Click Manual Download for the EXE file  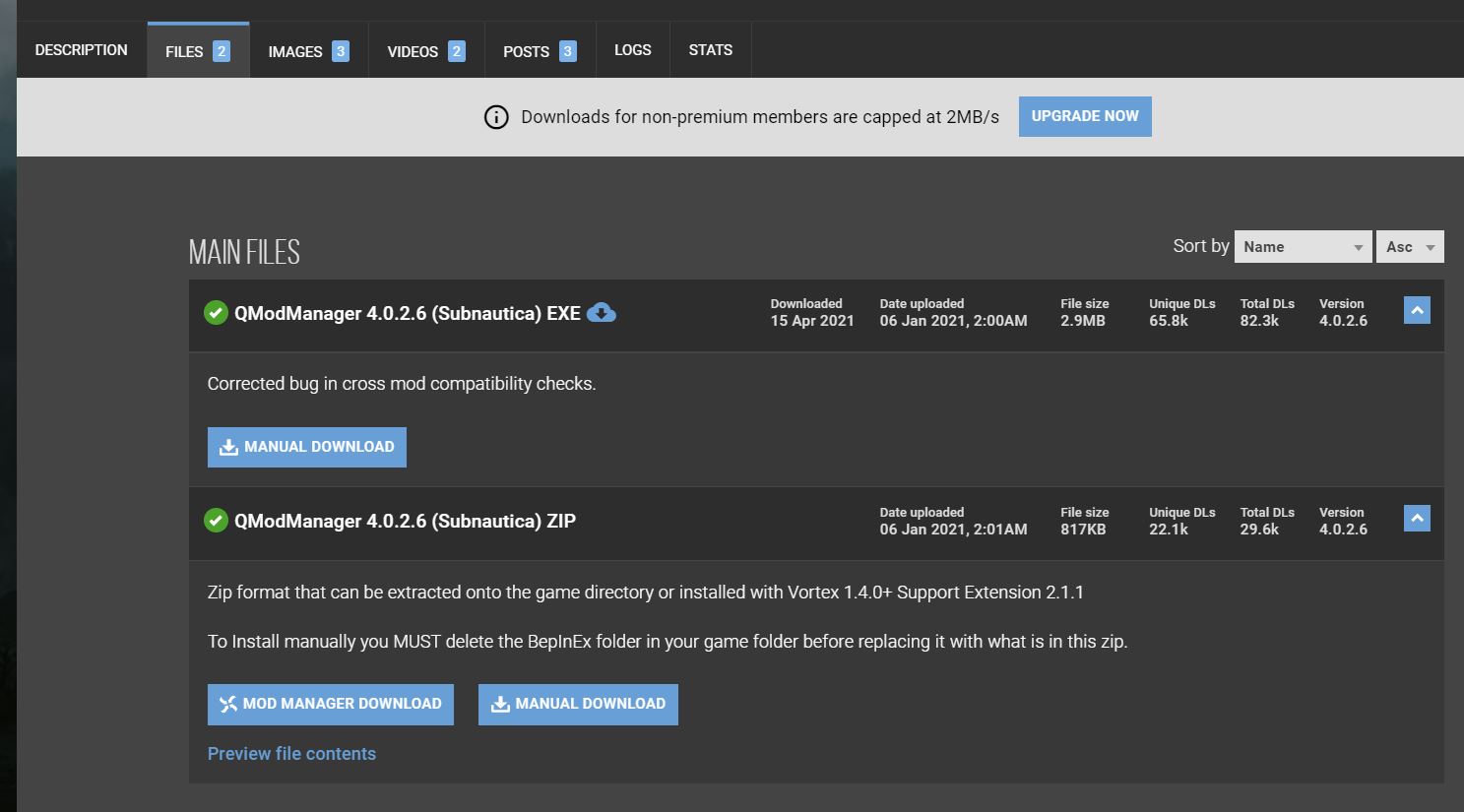pyautogui.click(x=307, y=447)
